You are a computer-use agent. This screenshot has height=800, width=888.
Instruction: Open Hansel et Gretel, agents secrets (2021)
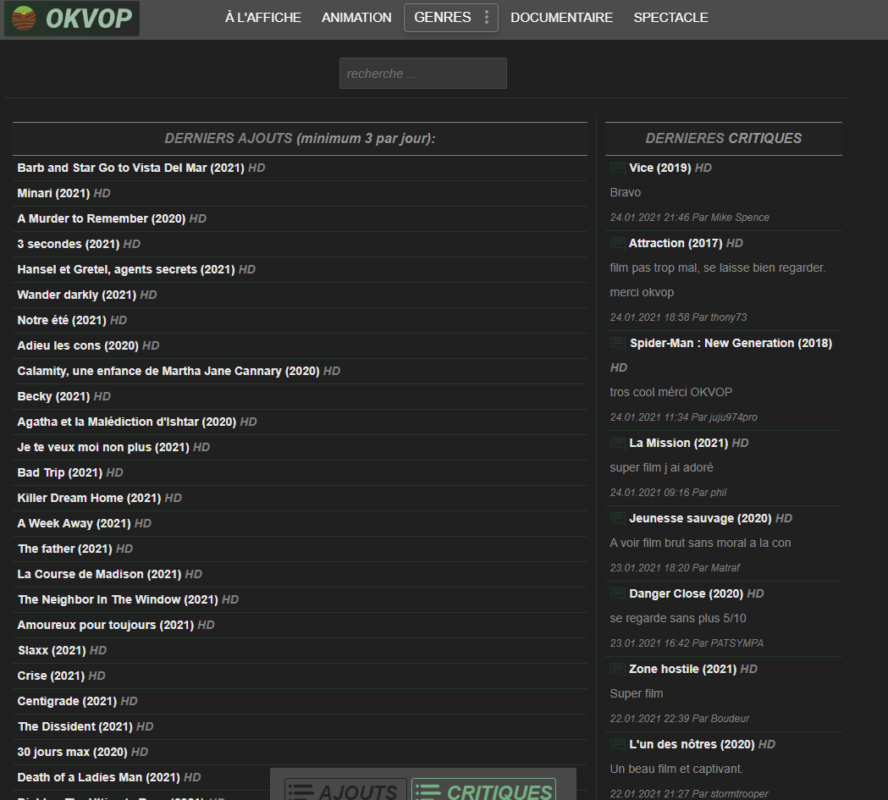126,269
